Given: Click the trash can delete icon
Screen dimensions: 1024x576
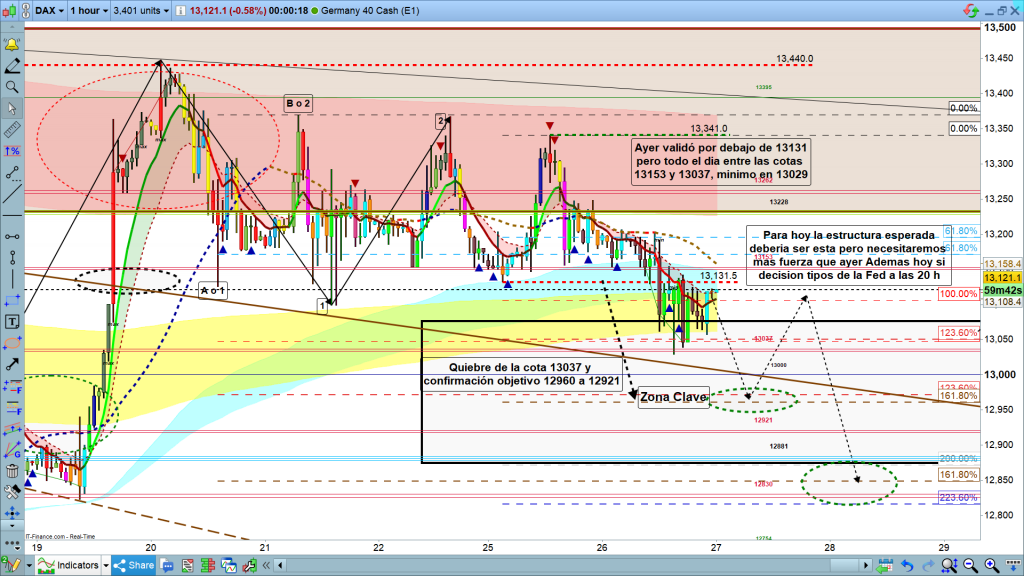Looking at the screenshot, I should 12,470.
